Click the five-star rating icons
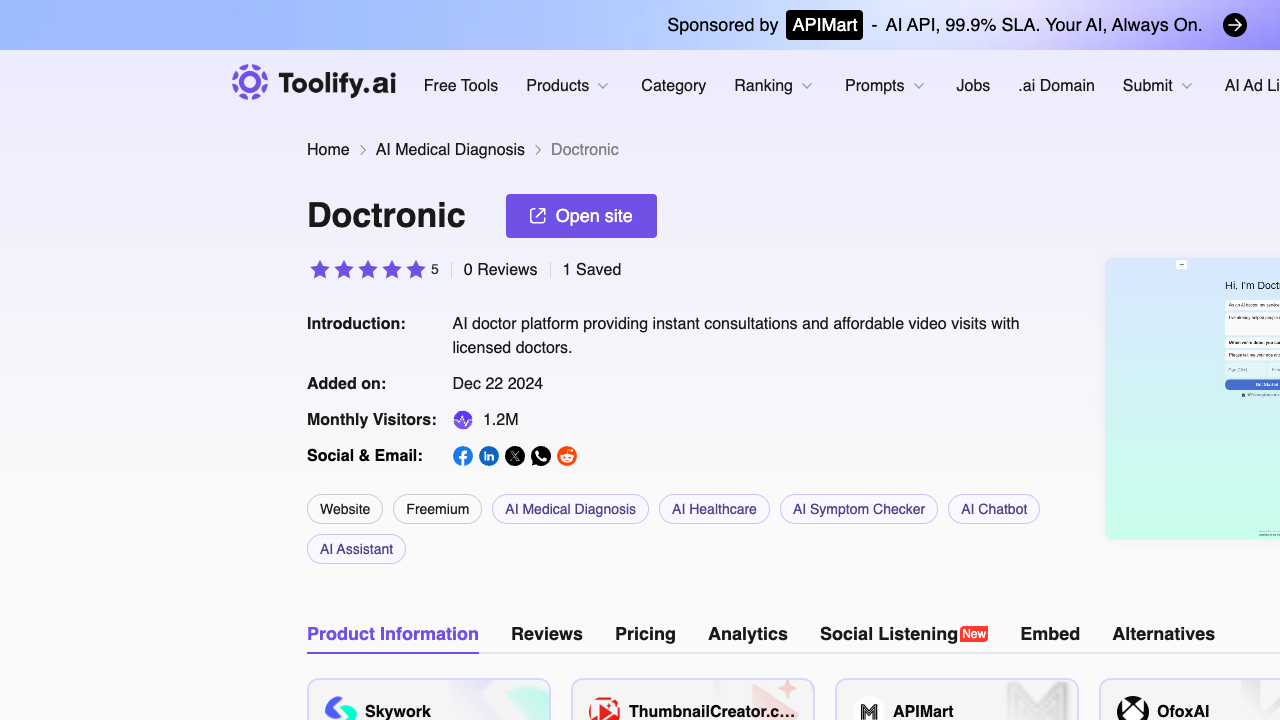The height and width of the screenshot is (720, 1280). click(x=368, y=269)
